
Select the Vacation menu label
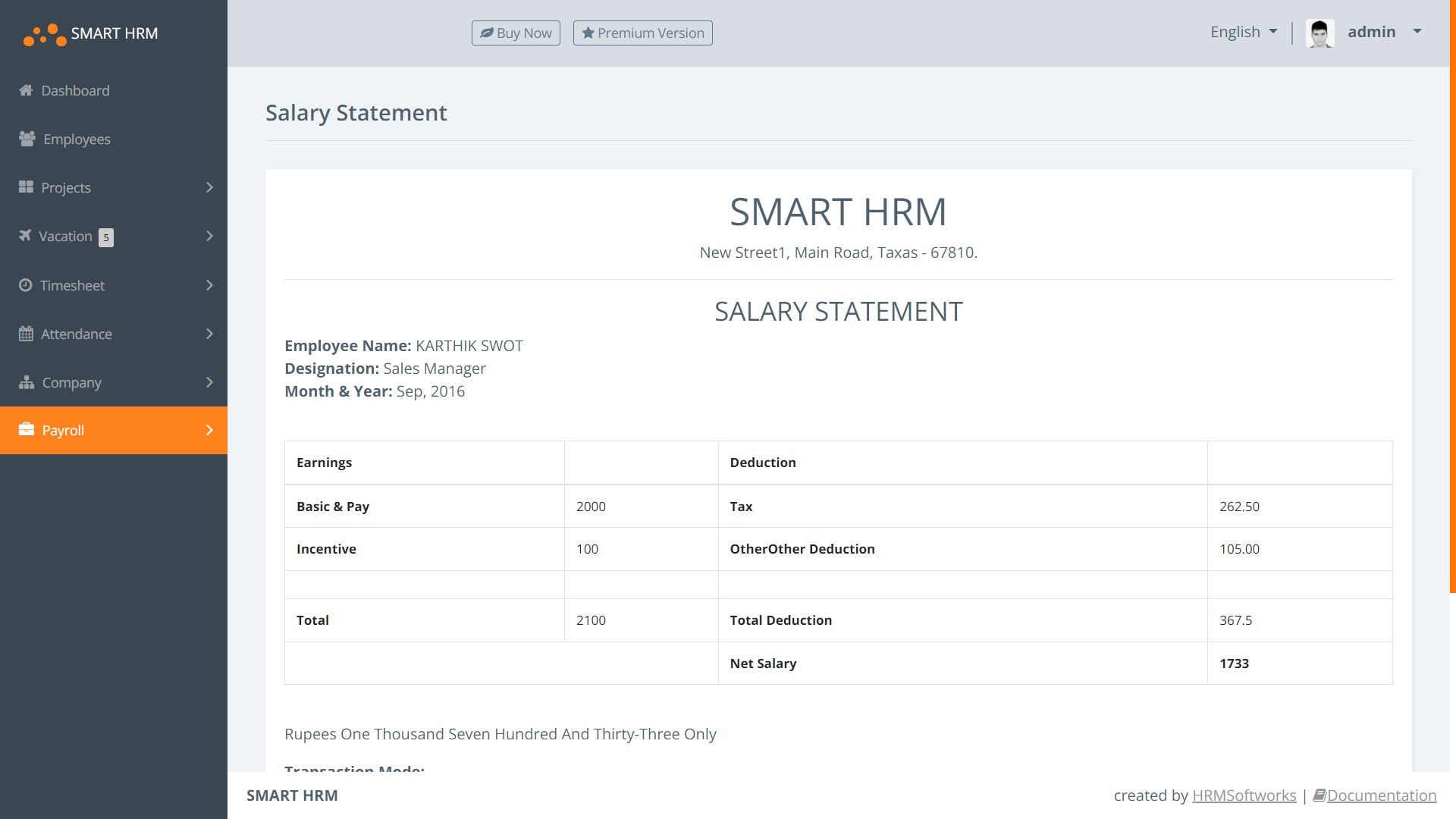pos(65,236)
